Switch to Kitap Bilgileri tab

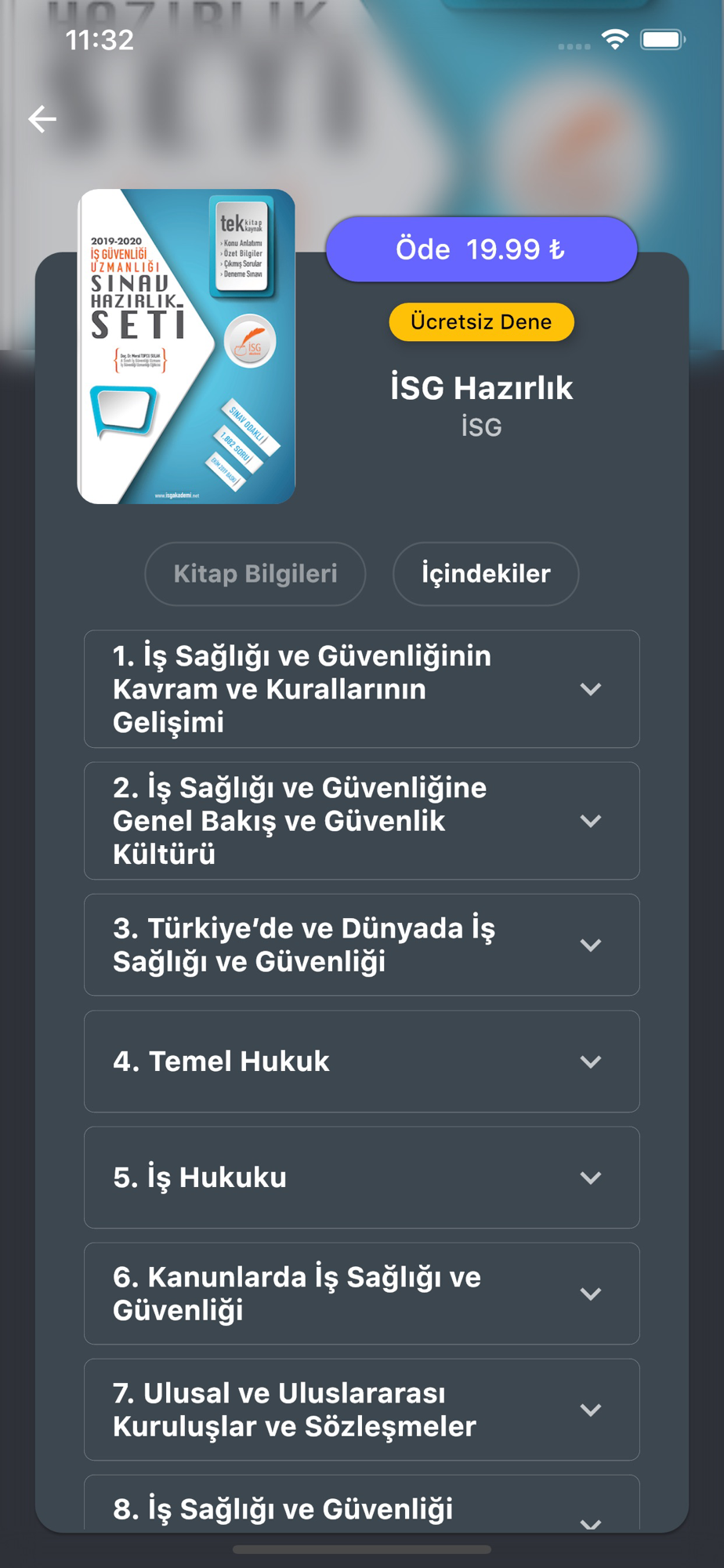pyautogui.click(x=255, y=574)
